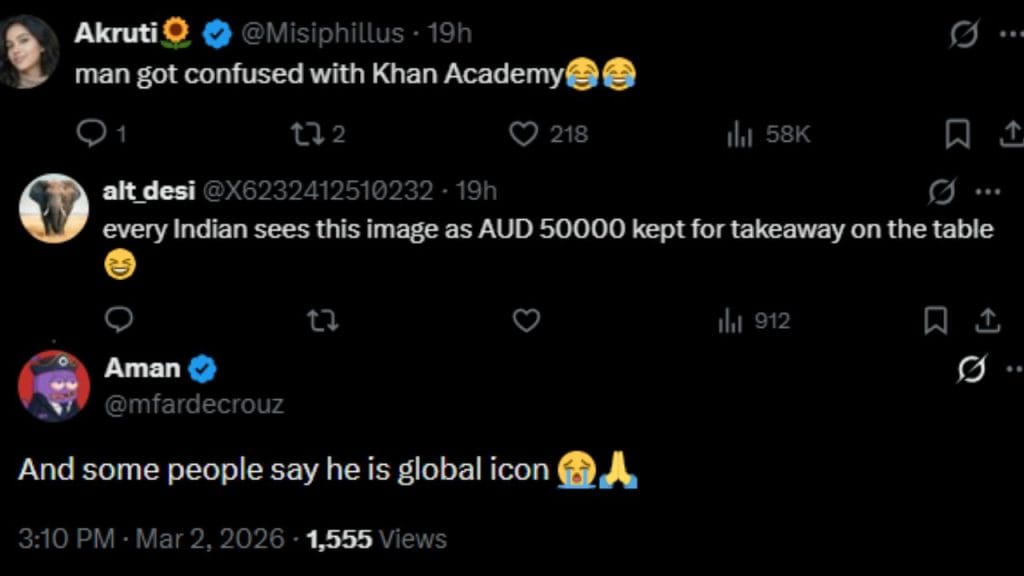1024x576 pixels.
Task: Open more options on alt_desi's tweet
Action: [x=986, y=190]
